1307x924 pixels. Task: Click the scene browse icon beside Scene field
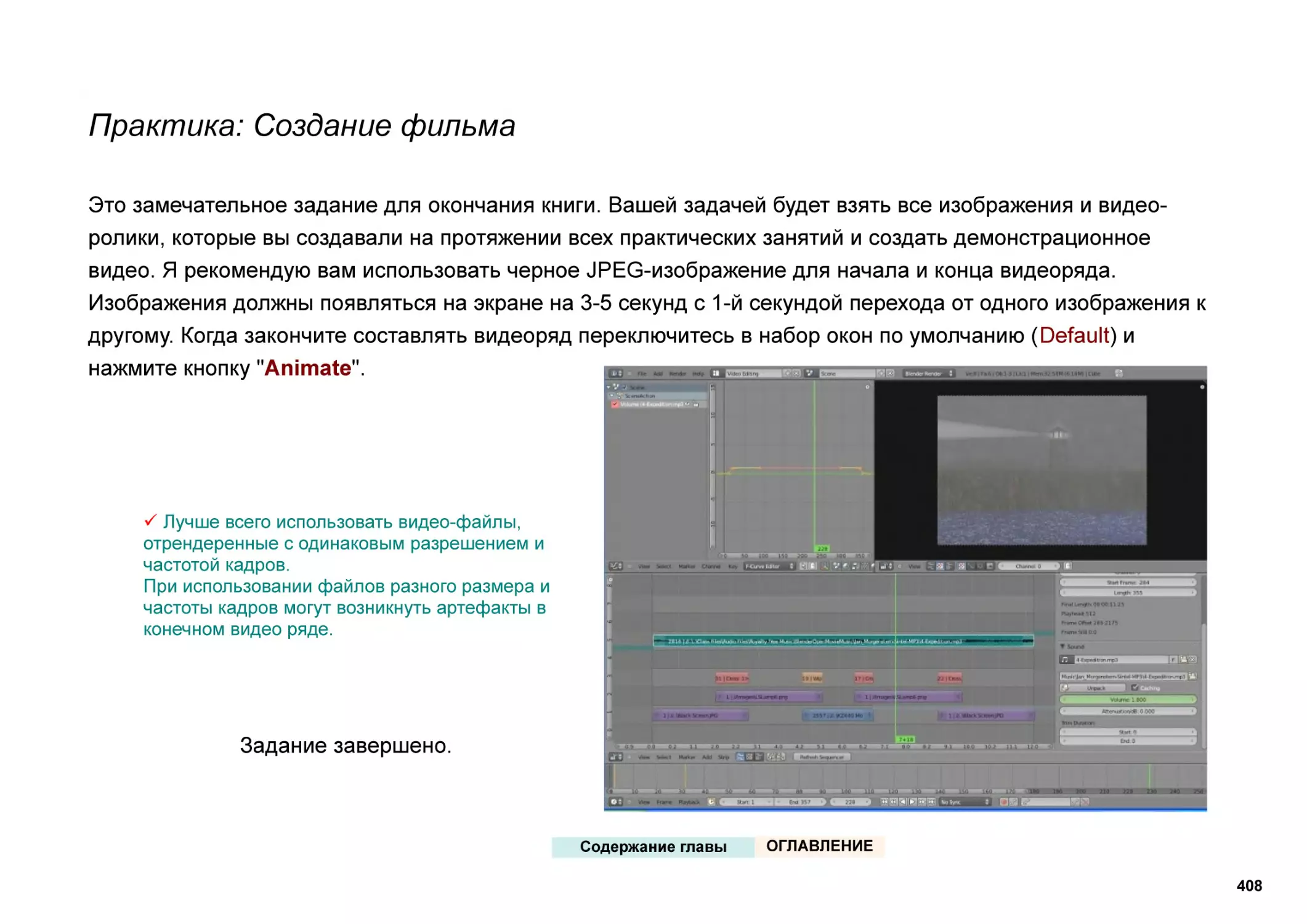810,373
